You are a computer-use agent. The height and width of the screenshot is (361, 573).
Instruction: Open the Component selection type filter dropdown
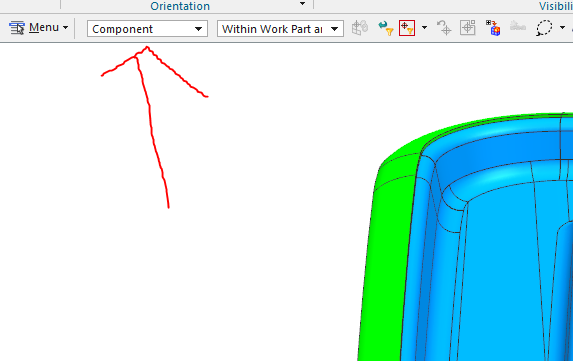147,28
